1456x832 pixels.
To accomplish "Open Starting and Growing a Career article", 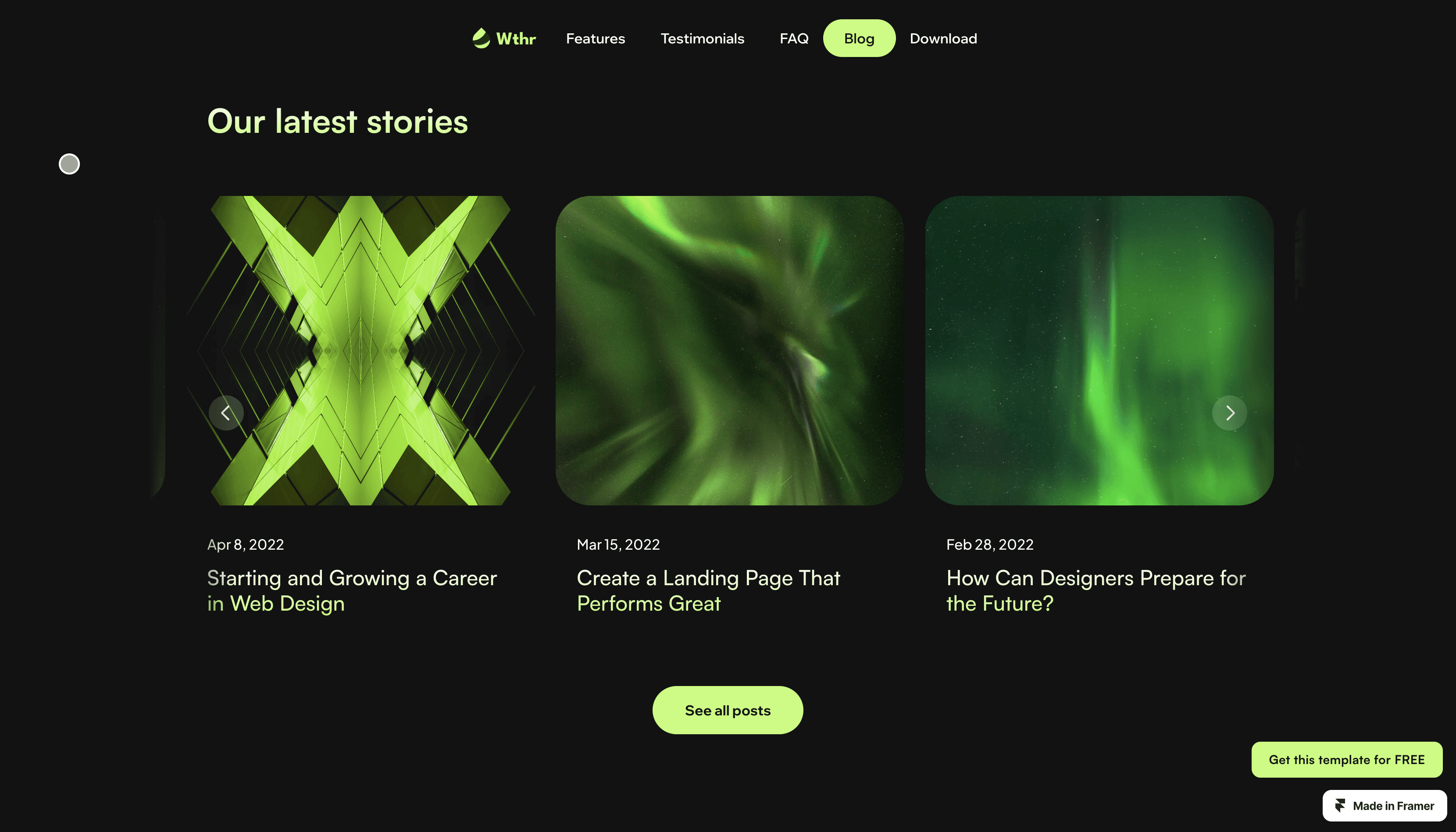I will tap(352, 591).
